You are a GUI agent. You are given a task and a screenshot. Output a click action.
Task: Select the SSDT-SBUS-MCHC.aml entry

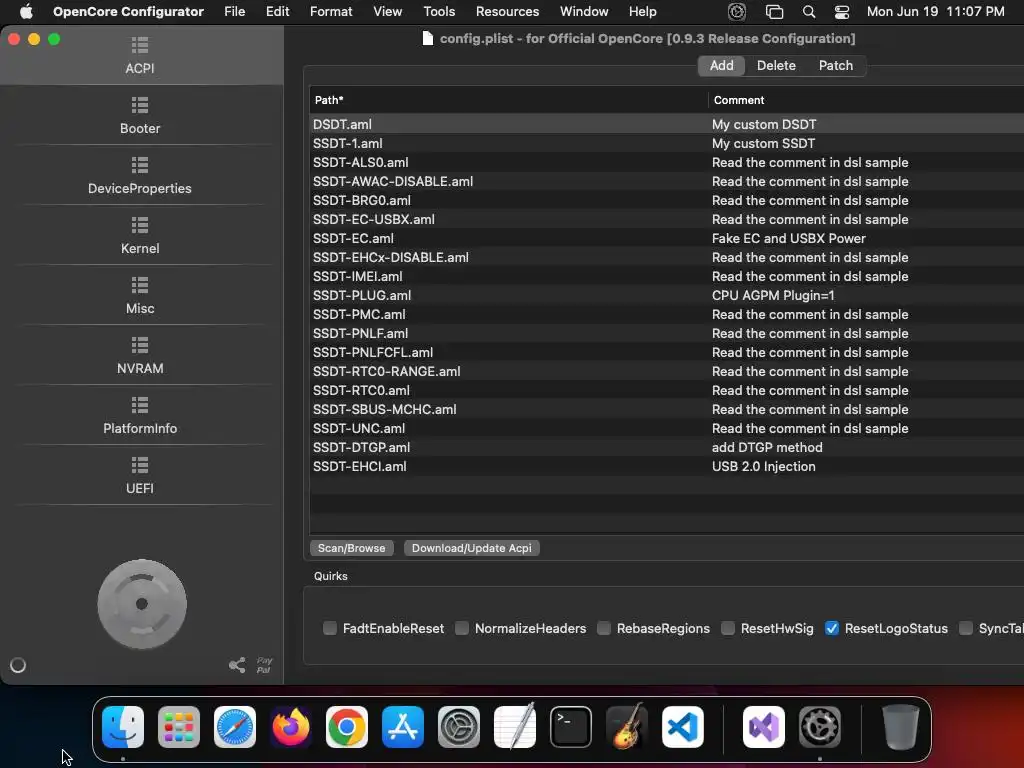coord(667,409)
